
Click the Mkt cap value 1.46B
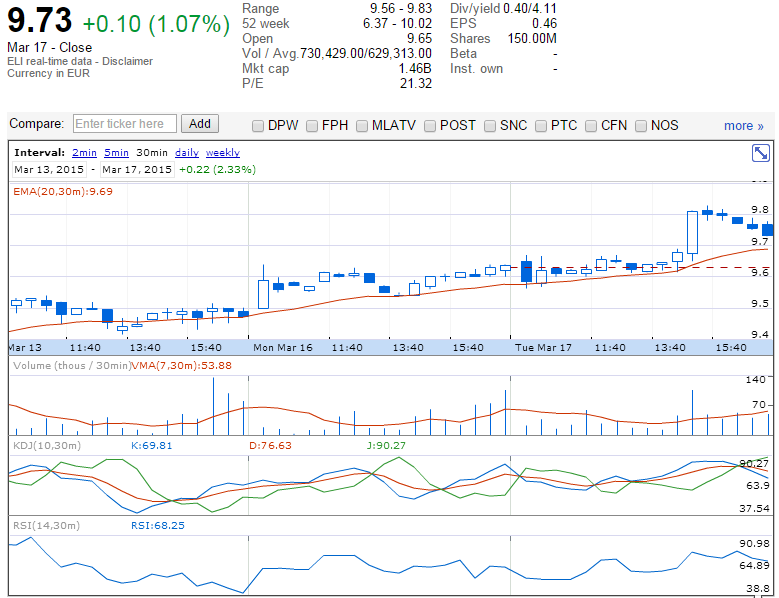point(415,69)
